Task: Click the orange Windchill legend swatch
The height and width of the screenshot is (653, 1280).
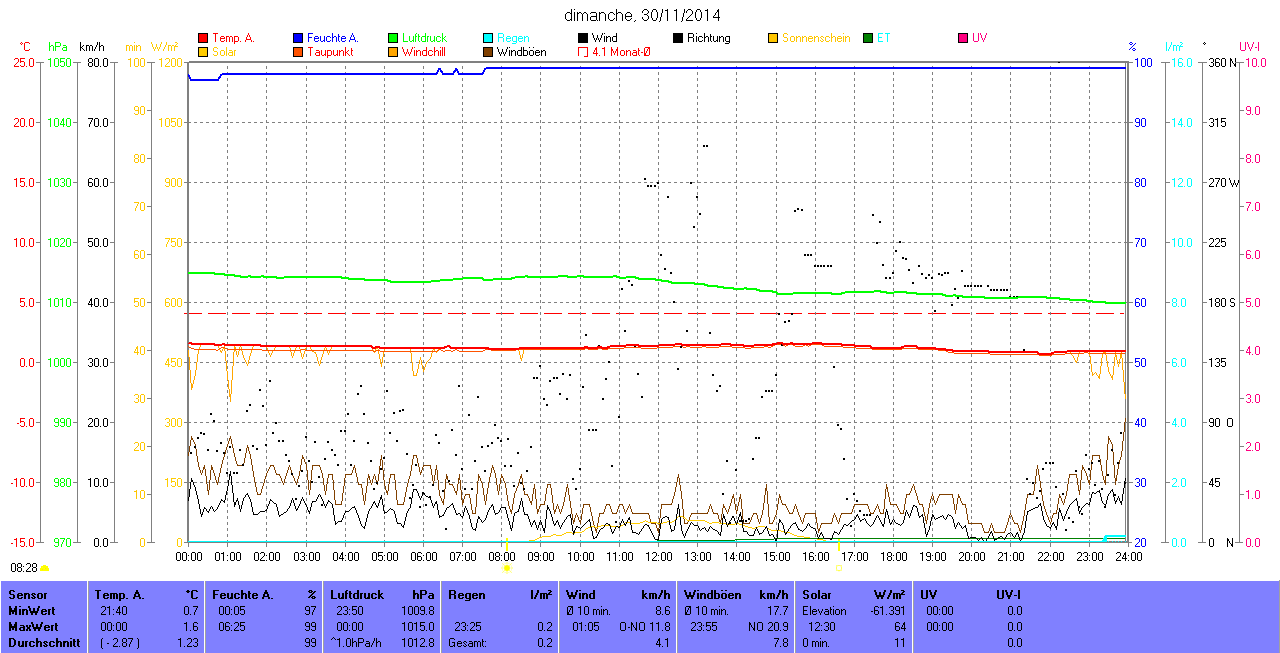Action: point(393,51)
